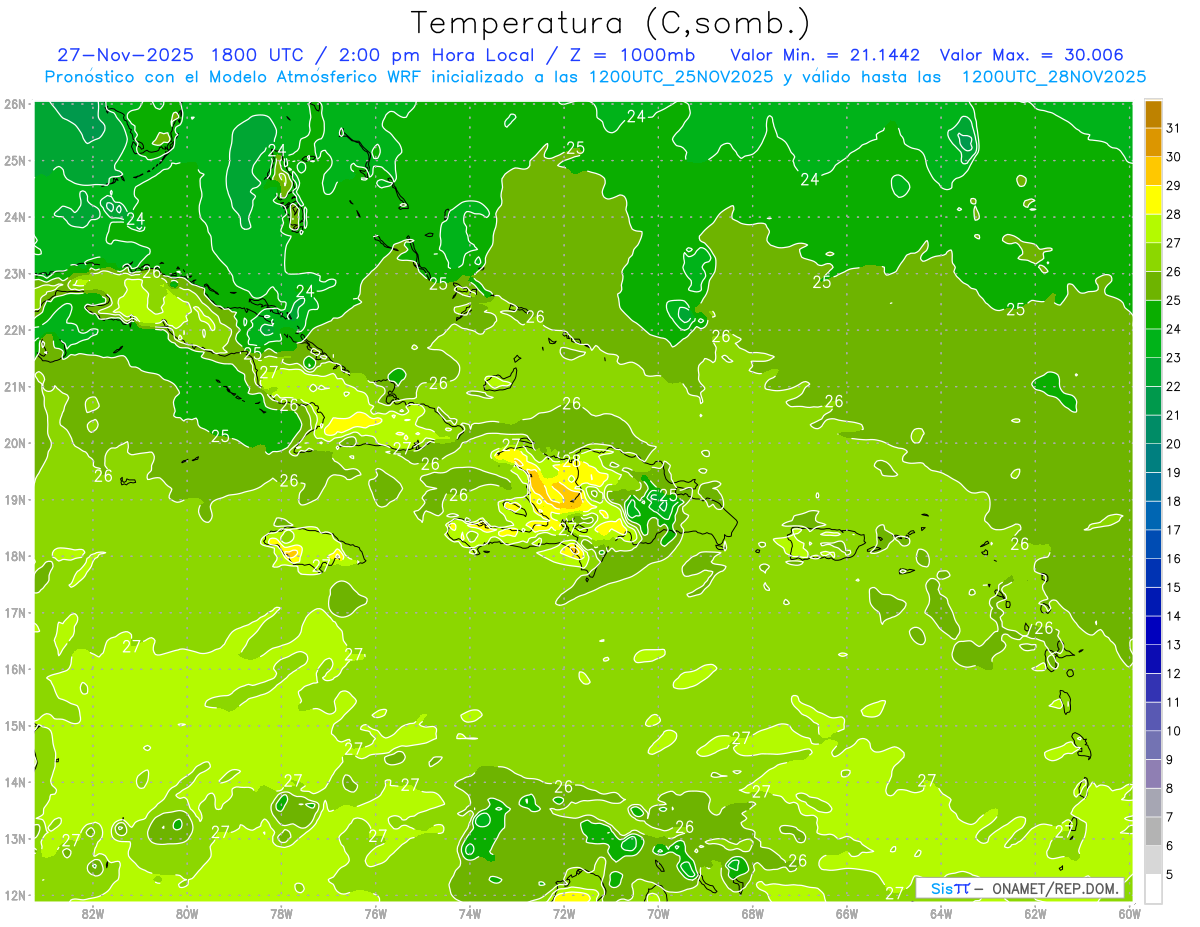
Task: Click the '80W' longitude axis label
Action: (x=186, y=913)
